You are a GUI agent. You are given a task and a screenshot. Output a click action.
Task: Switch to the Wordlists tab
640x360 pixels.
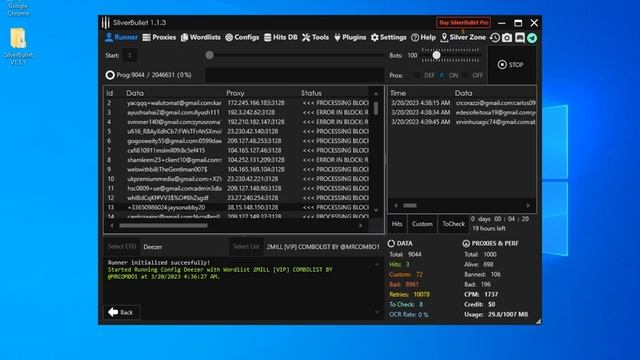[x=200, y=38]
